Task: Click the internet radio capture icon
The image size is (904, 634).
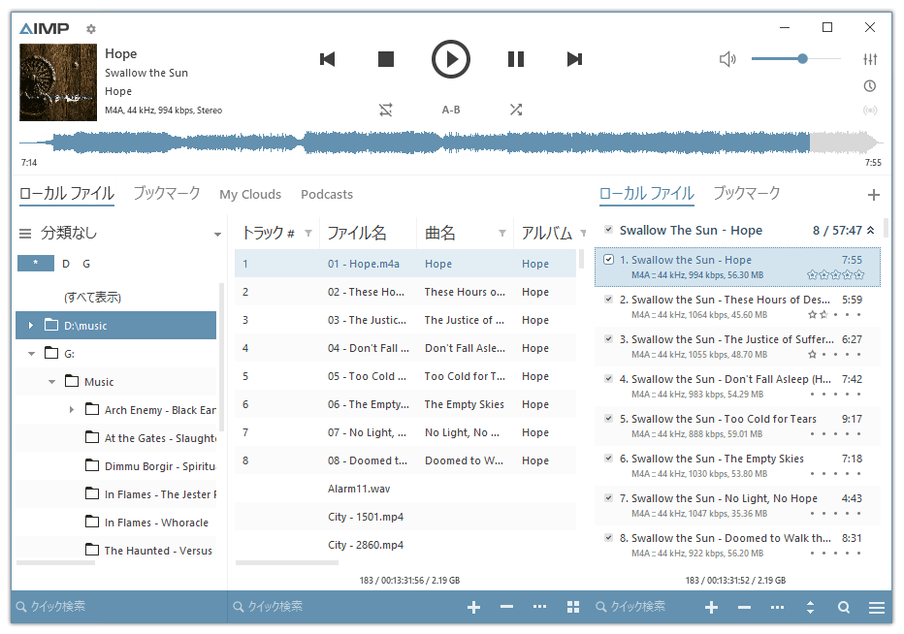Action: 870,110
